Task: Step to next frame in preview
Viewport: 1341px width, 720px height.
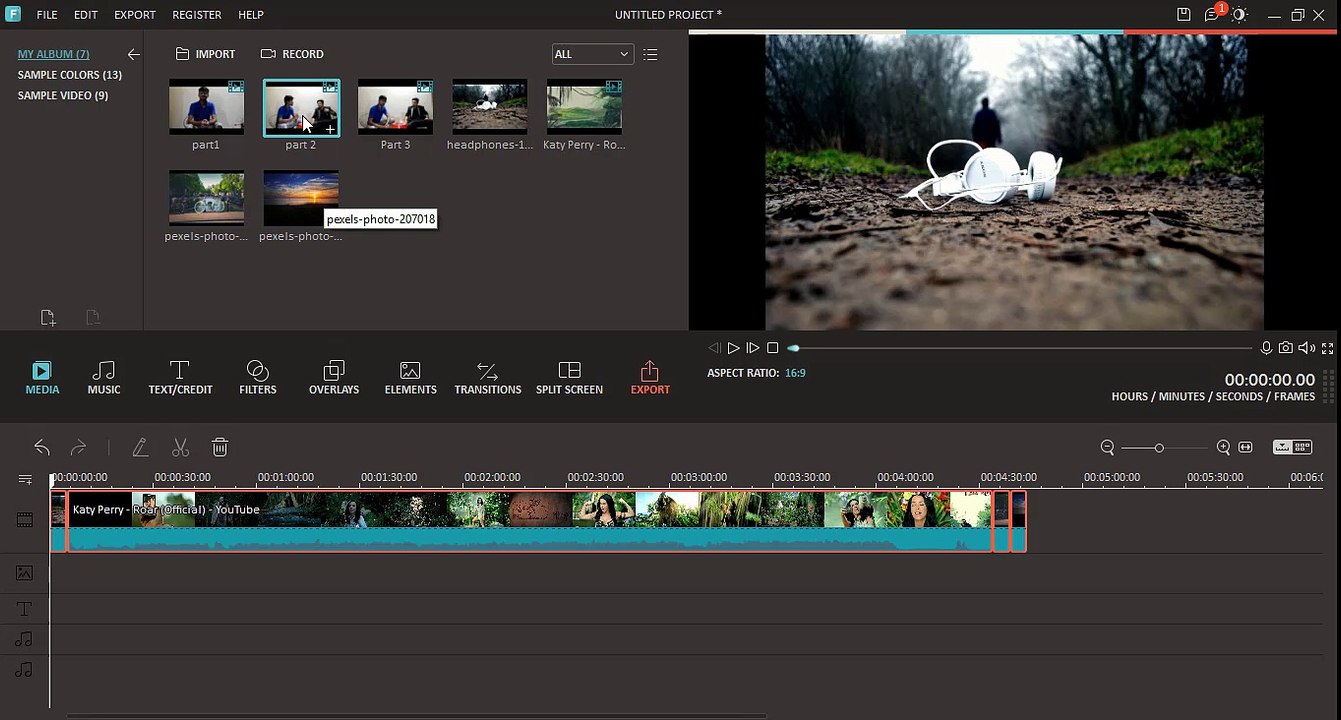Action: point(752,348)
